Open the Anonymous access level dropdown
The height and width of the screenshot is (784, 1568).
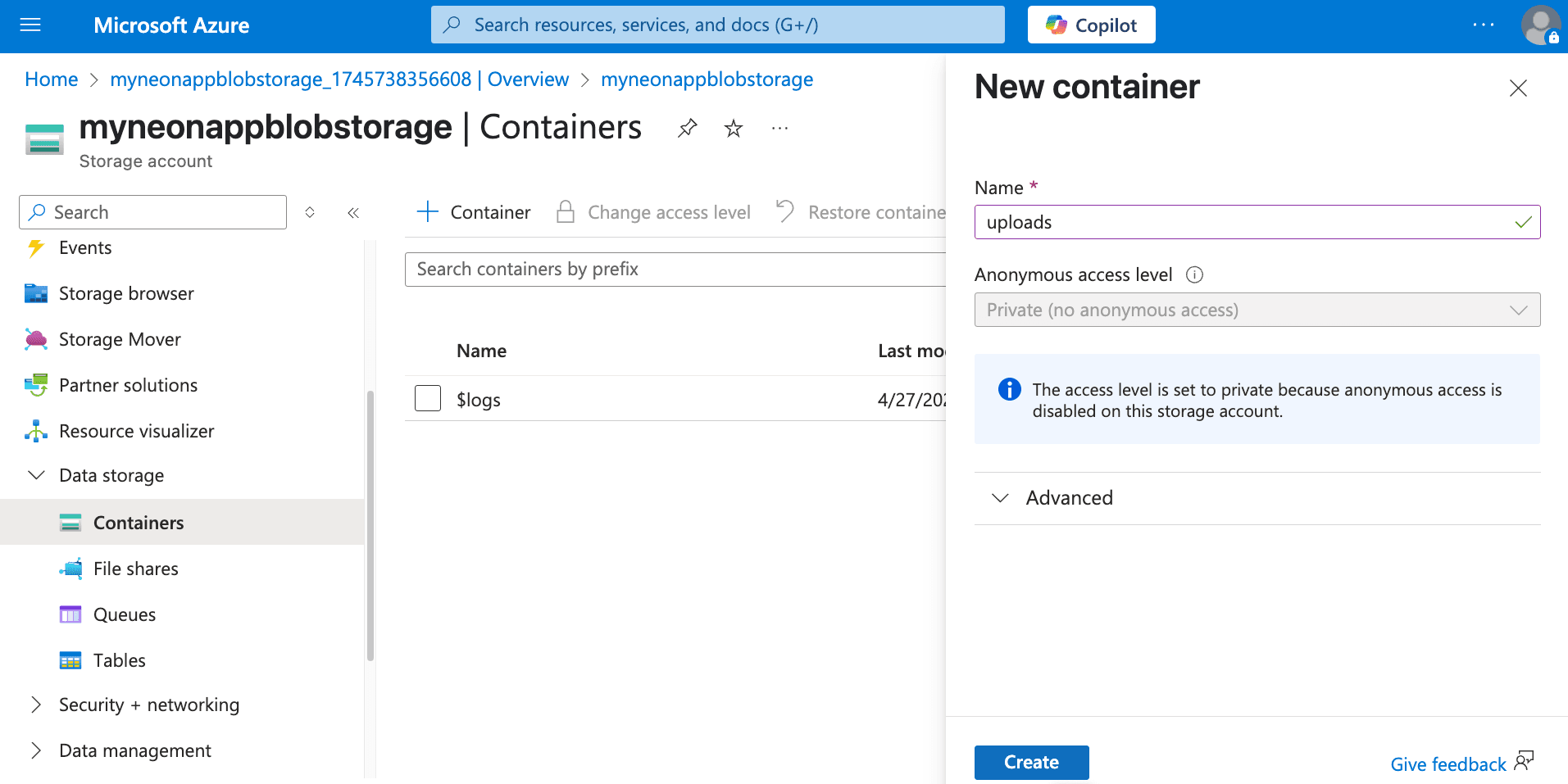click(1518, 310)
